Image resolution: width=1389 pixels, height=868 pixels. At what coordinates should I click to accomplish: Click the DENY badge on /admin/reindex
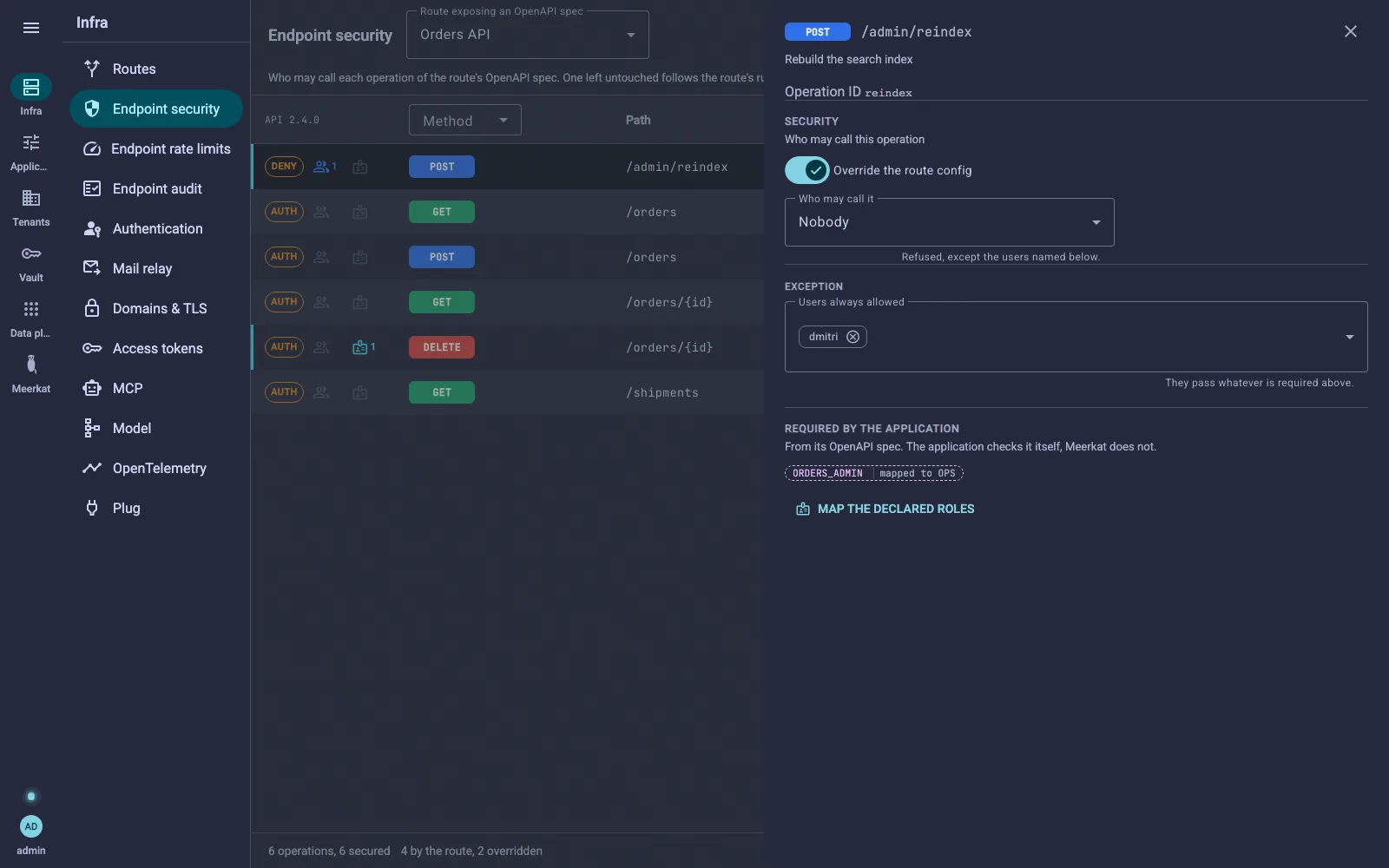click(x=284, y=167)
